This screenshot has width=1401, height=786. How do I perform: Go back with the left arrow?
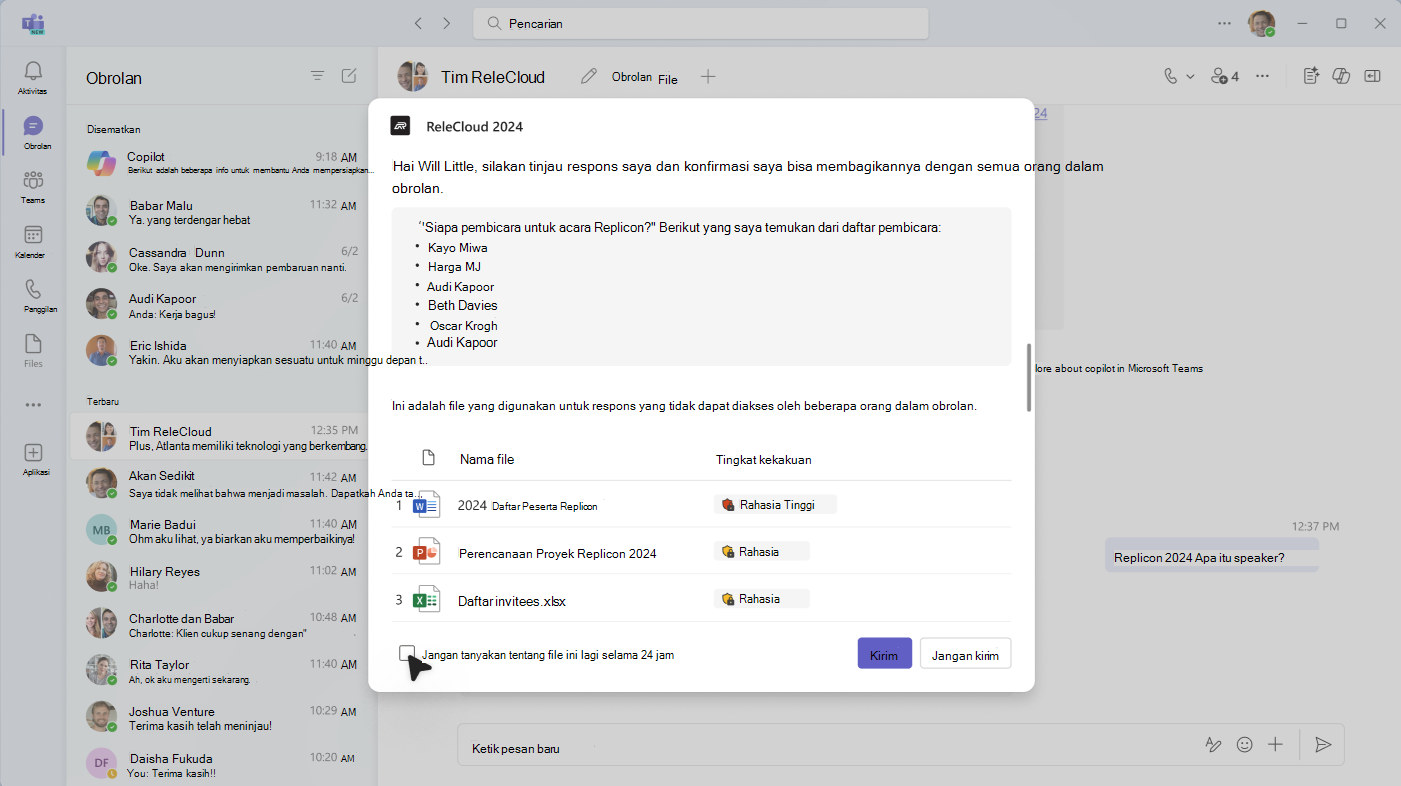tap(418, 23)
